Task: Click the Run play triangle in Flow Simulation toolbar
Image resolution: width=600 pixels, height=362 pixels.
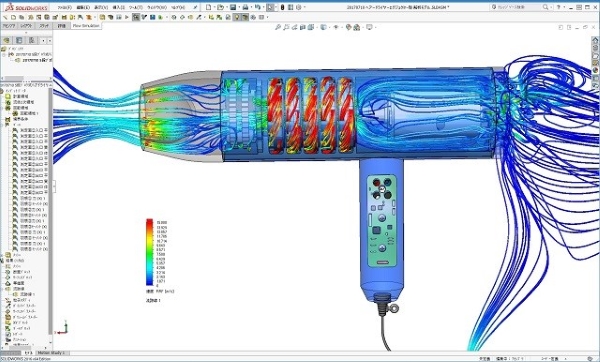Action: 127,17
